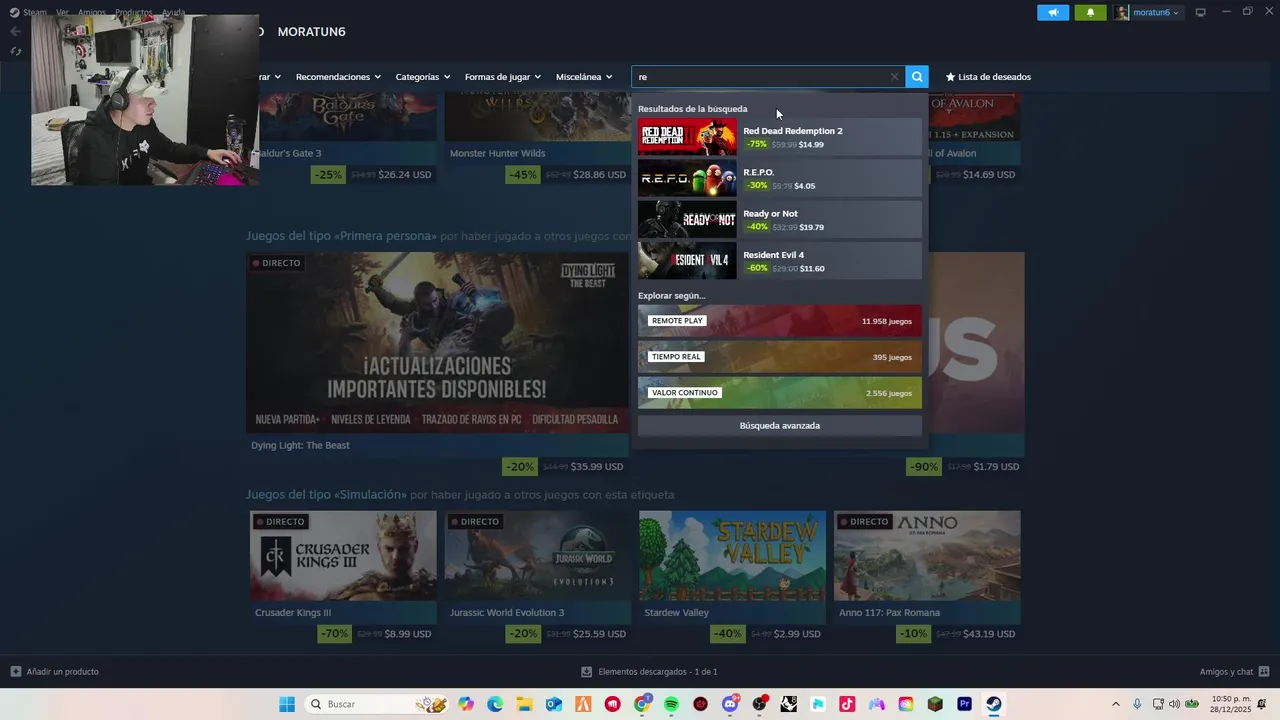Select Resident Evil 4 search result
The width and height of the screenshot is (1280, 720).
click(780, 261)
